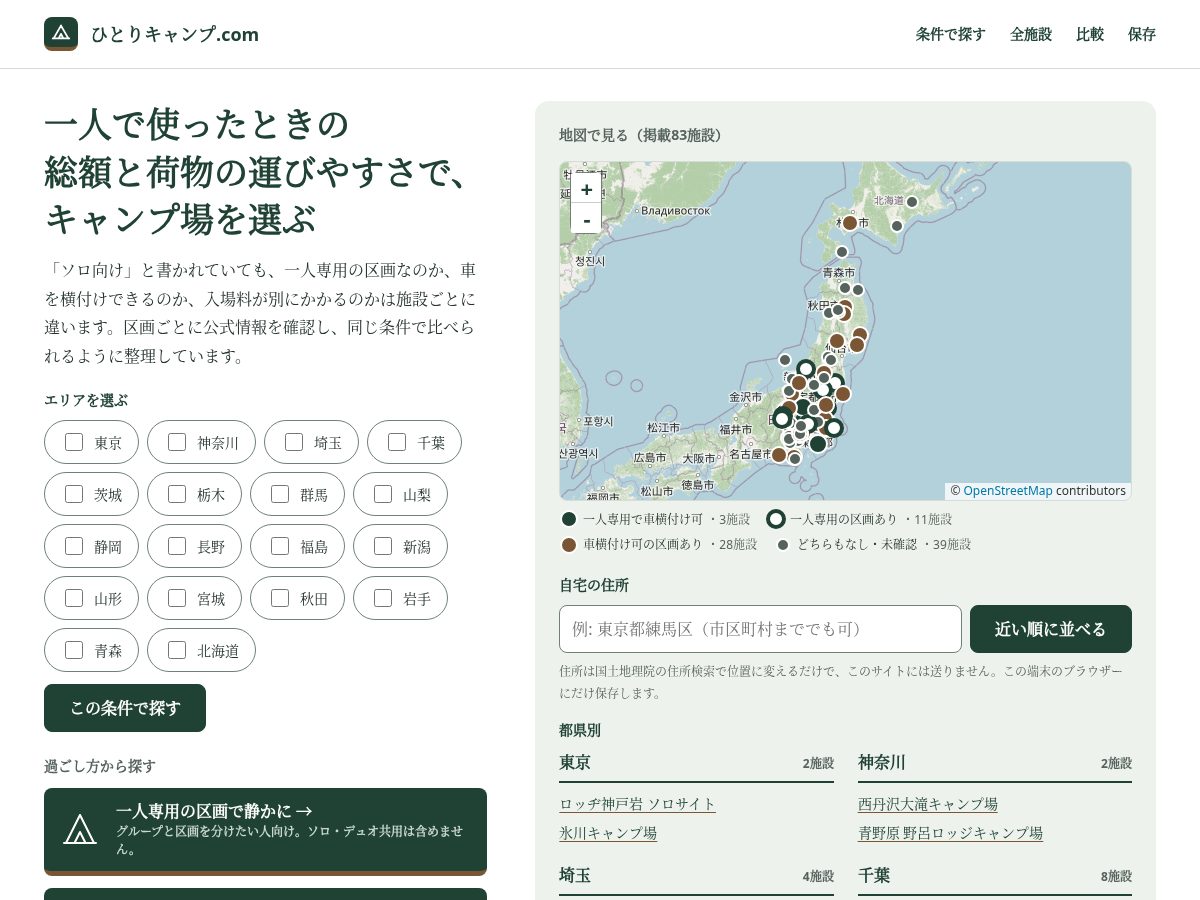
Task: Check the 山形 area checkbox
Action: 74,598
